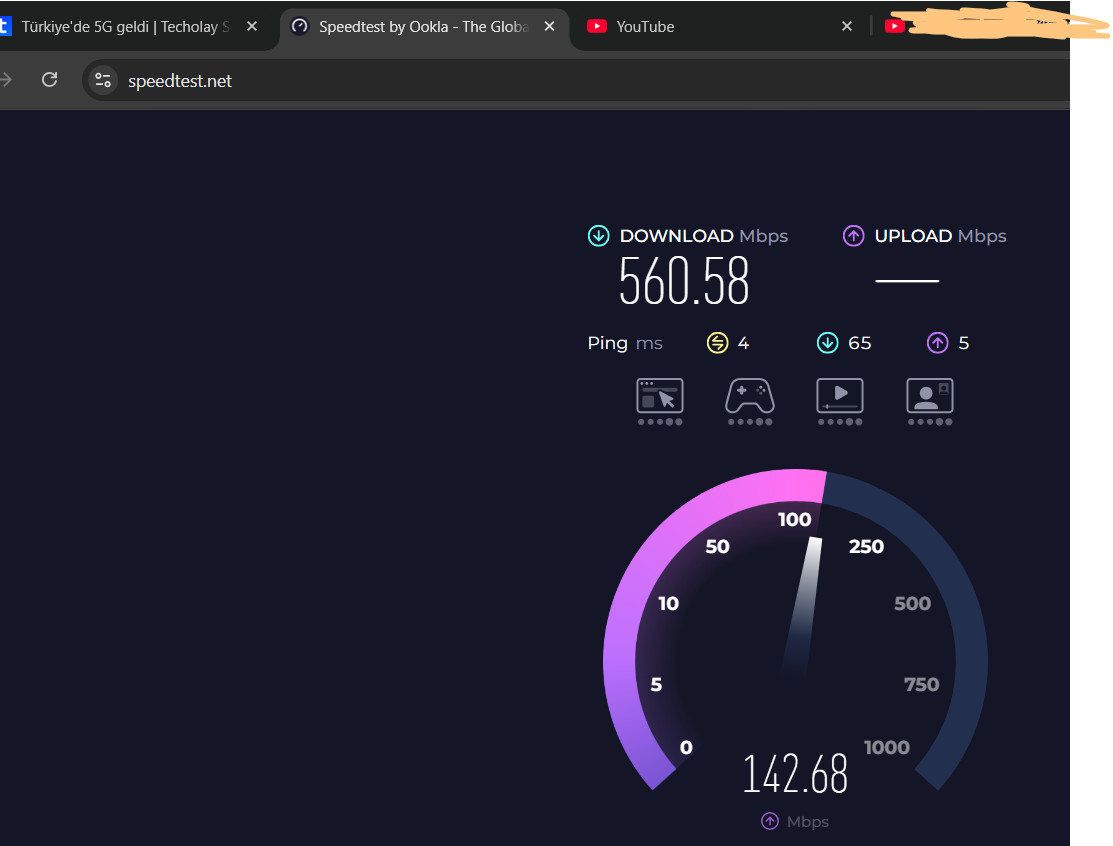The height and width of the screenshot is (846, 1113).
Task: Click the upload arrow icon below 142.68
Action: [x=770, y=821]
